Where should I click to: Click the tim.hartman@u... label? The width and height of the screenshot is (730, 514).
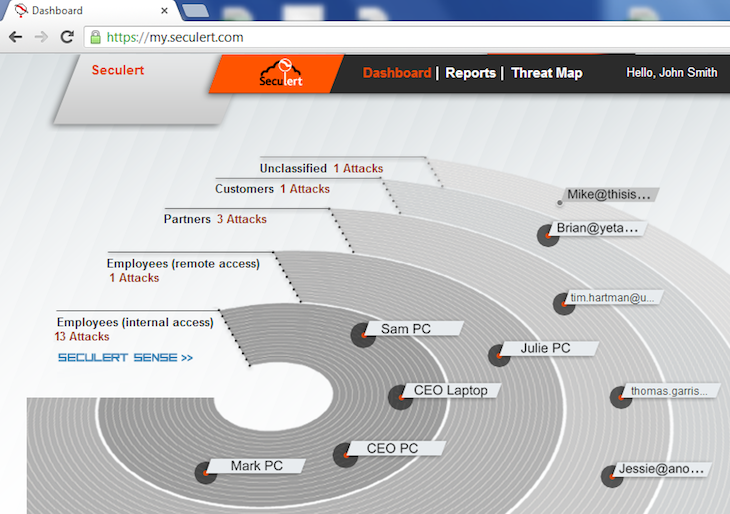coord(614,298)
